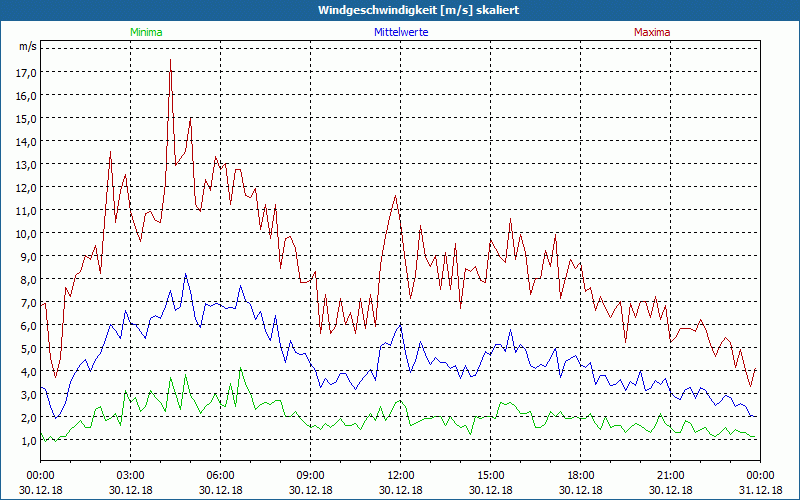Image resolution: width=800 pixels, height=500 pixels.
Task: Click the 14,0 axis value
Action: point(26,142)
